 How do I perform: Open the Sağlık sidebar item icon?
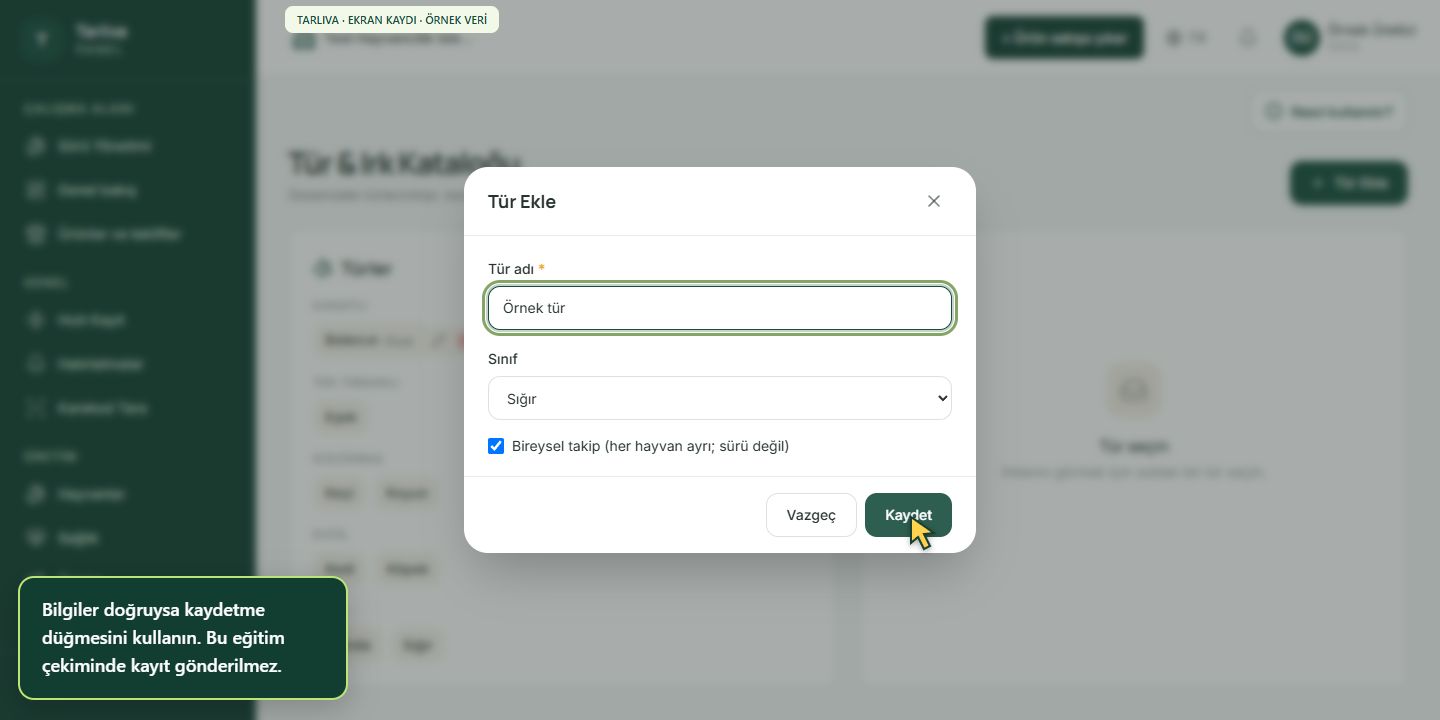point(37,538)
